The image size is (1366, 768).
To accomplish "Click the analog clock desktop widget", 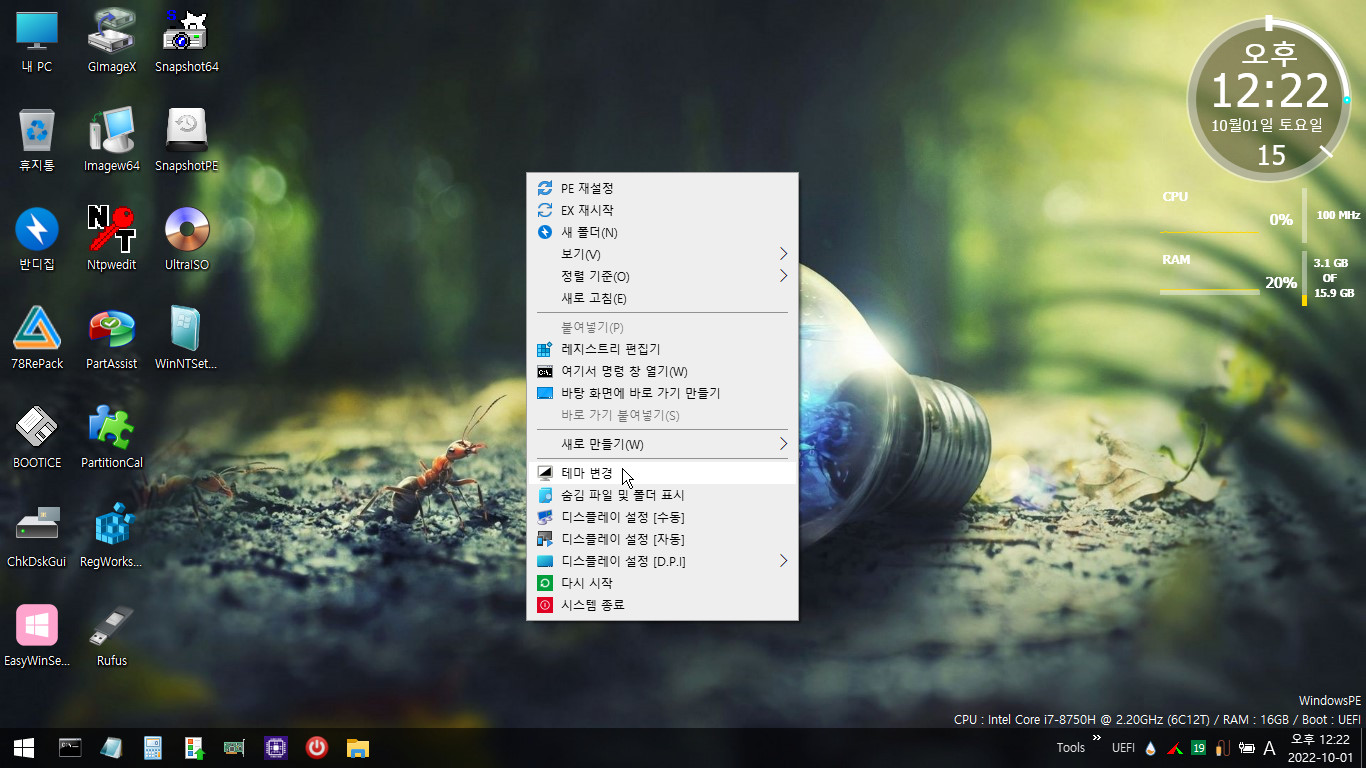I will [x=1269, y=99].
